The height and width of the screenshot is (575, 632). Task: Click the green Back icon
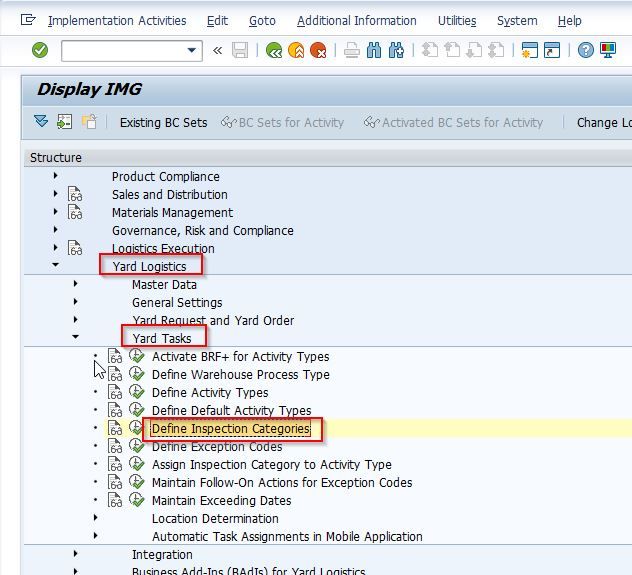tap(274, 50)
